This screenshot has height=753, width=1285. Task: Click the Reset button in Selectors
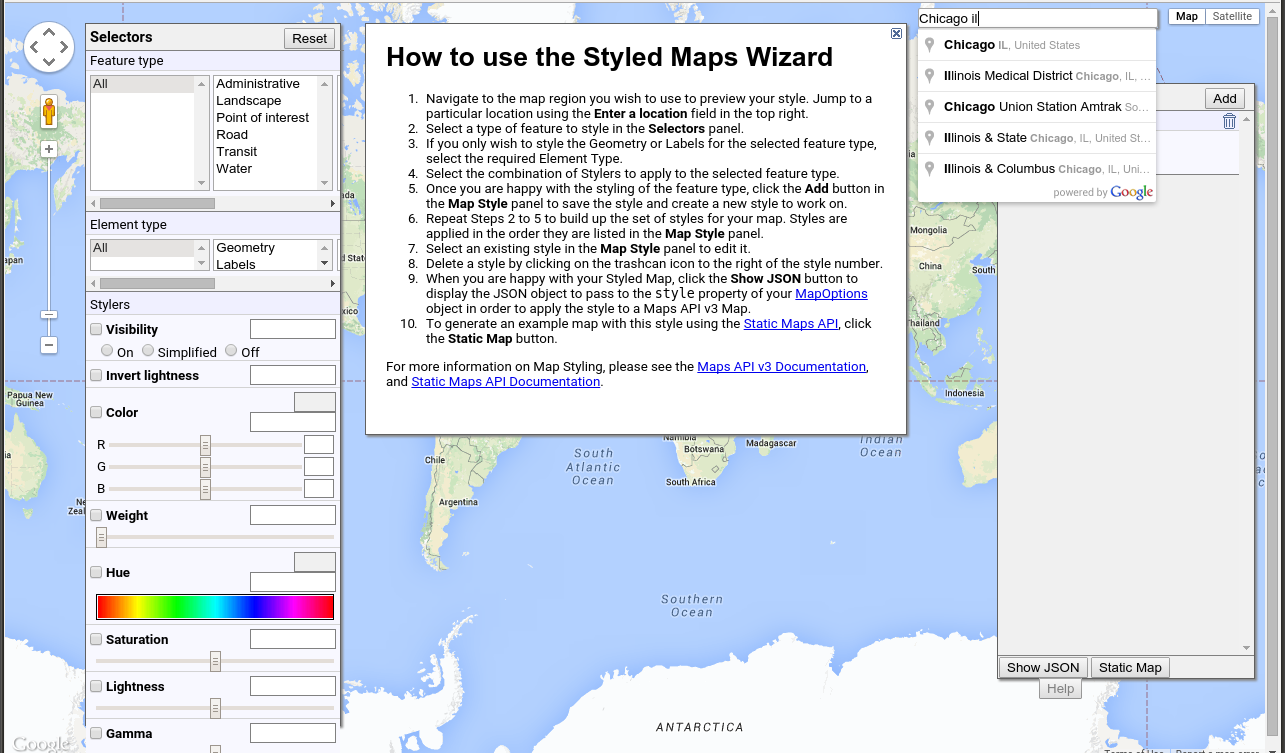pyautogui.click(x=310, y=38)
